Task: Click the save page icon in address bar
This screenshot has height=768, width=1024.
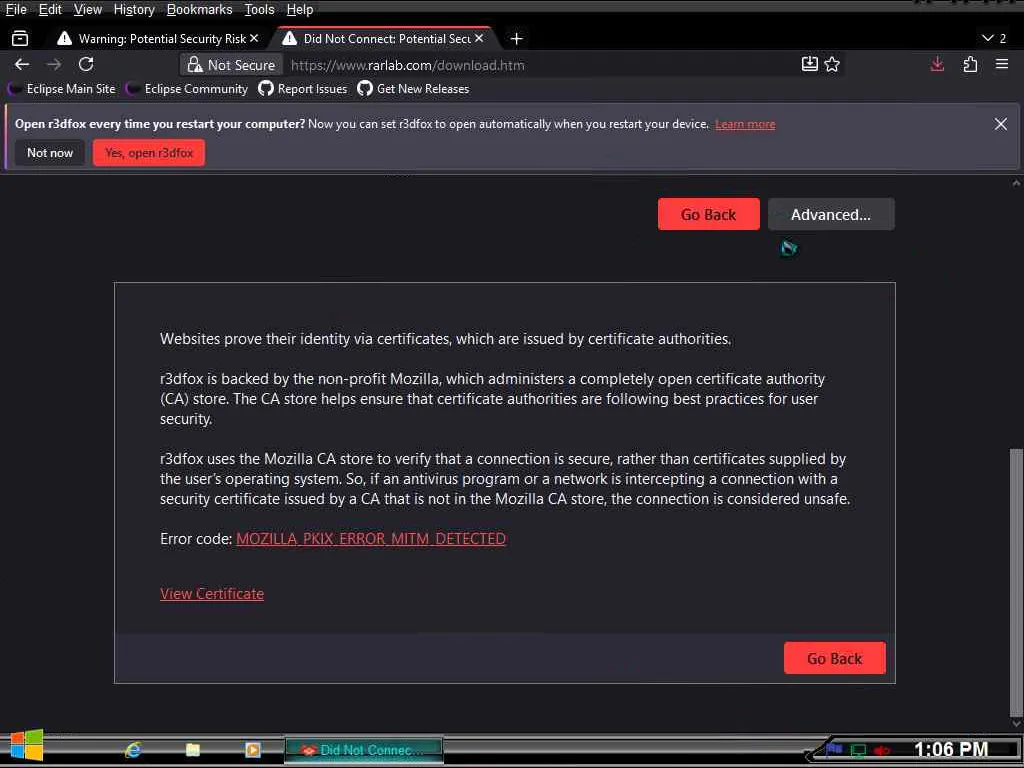Action: pos(810,64)
